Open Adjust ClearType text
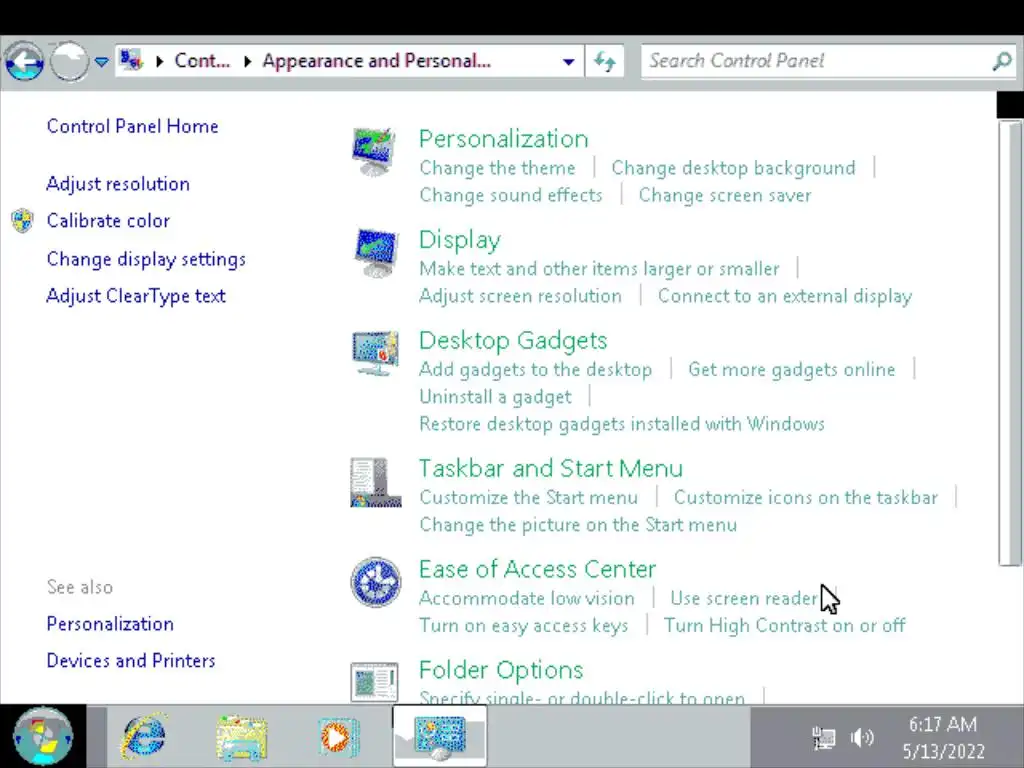 point(136,296)
